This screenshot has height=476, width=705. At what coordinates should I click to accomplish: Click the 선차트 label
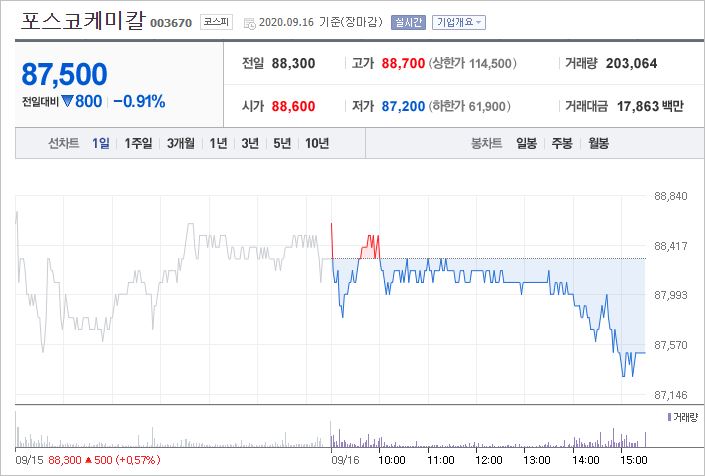(x=63, y=143)
